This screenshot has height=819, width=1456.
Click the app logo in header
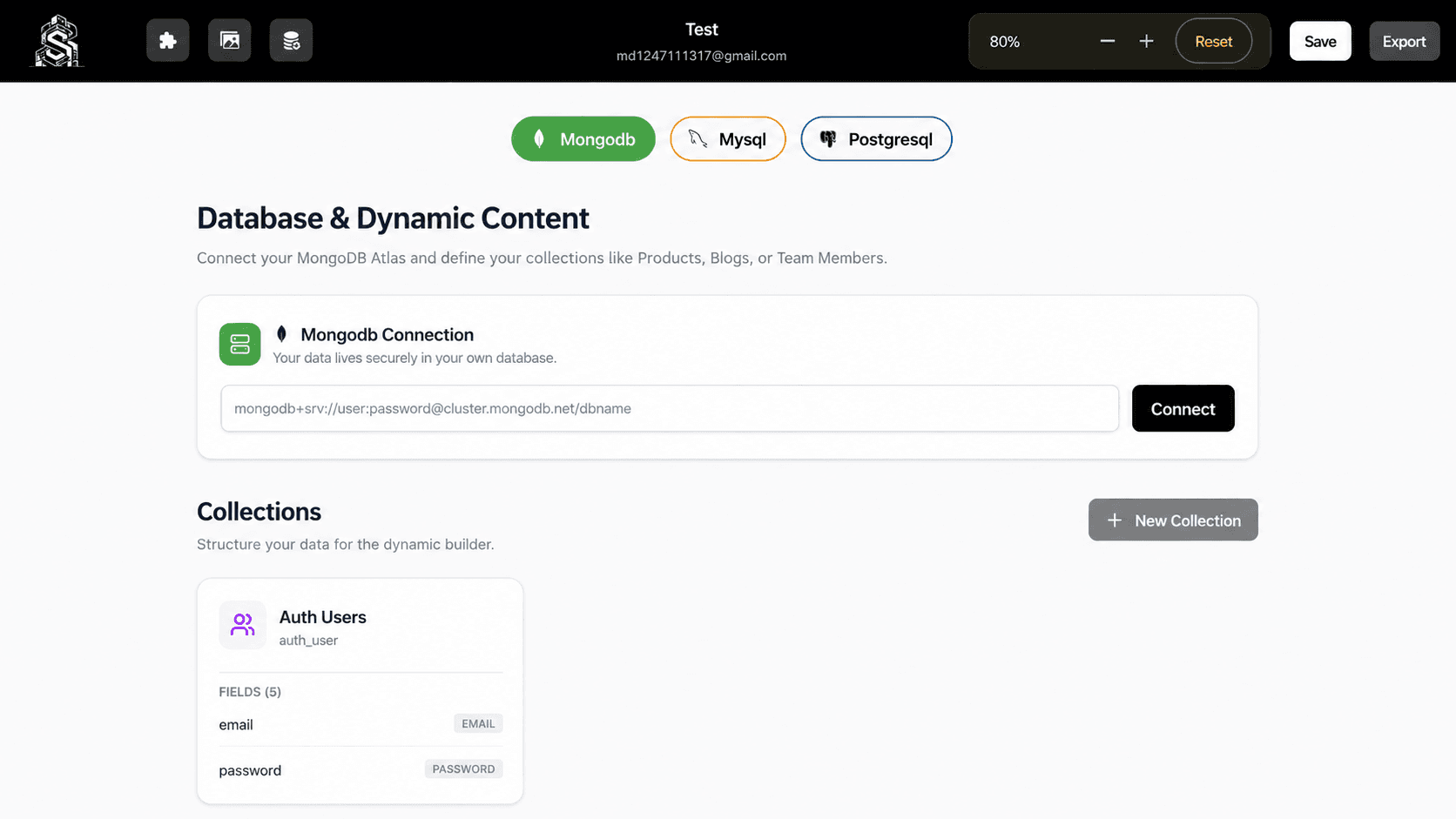[57, 41]
